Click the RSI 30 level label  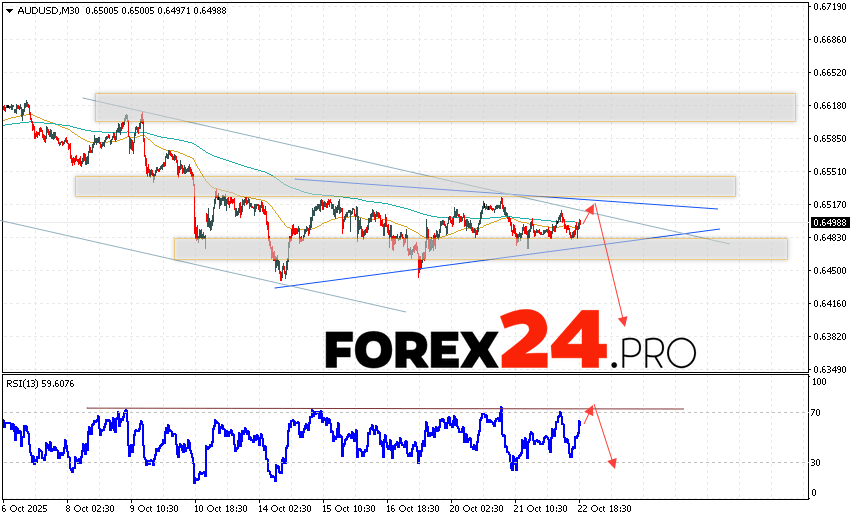tap(817, 462)
